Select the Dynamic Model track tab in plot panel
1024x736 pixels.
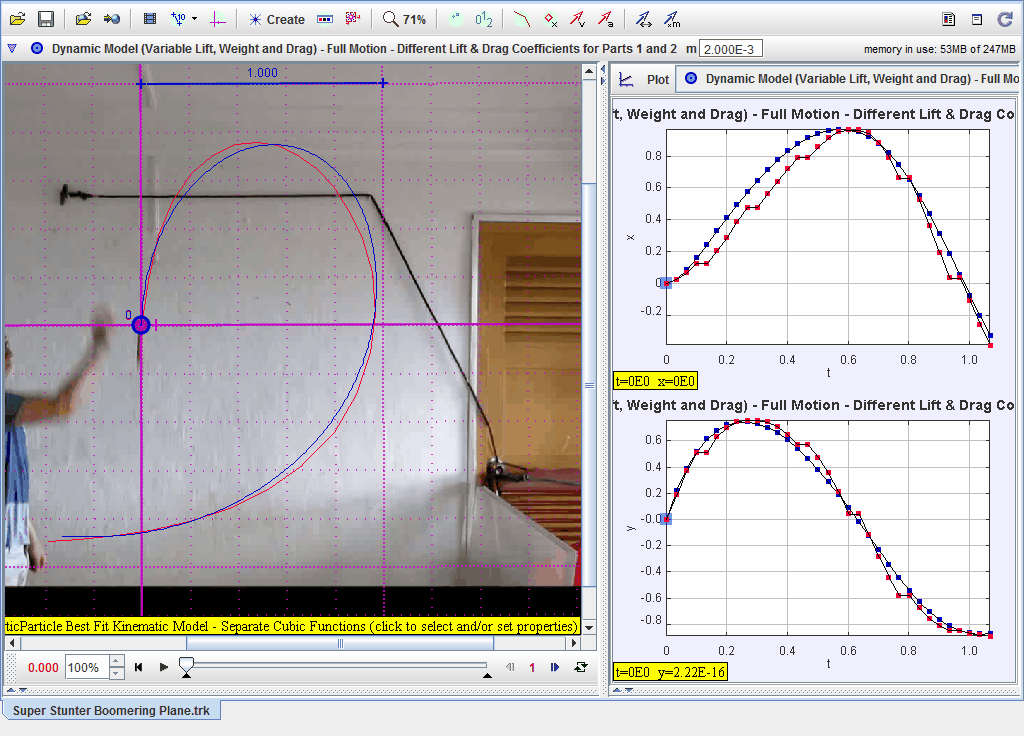[850, 79]
